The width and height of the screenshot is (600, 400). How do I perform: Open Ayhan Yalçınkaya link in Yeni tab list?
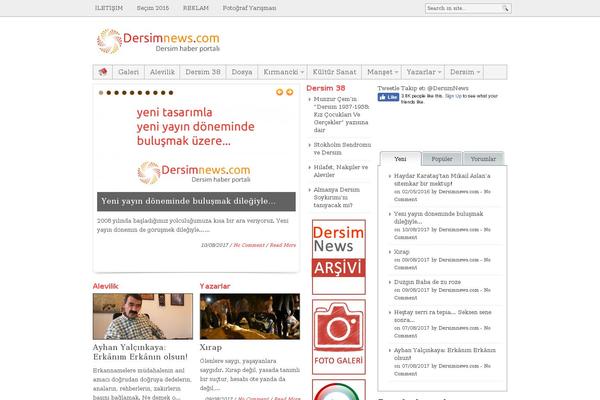coord(445,354)
